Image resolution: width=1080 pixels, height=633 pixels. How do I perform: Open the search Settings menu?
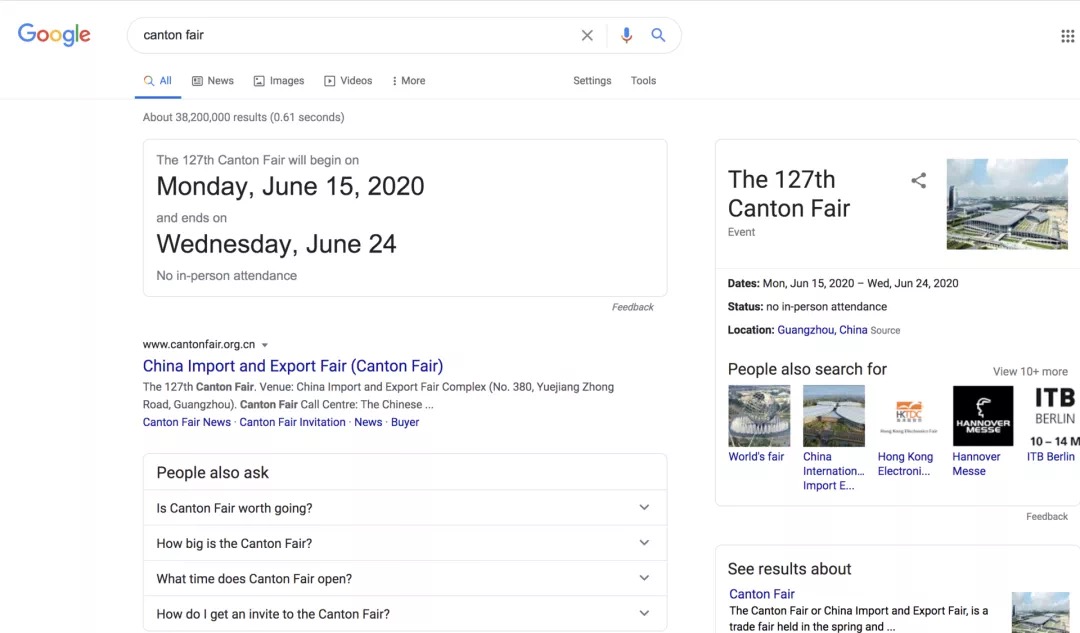point(592,80)
